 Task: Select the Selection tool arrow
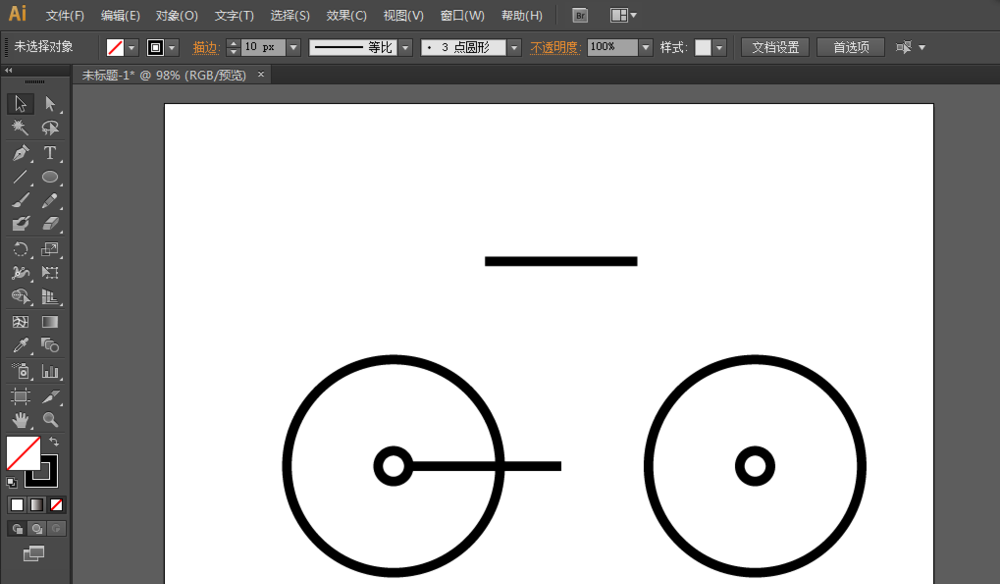pyautogui.click(x=20, y=103)
